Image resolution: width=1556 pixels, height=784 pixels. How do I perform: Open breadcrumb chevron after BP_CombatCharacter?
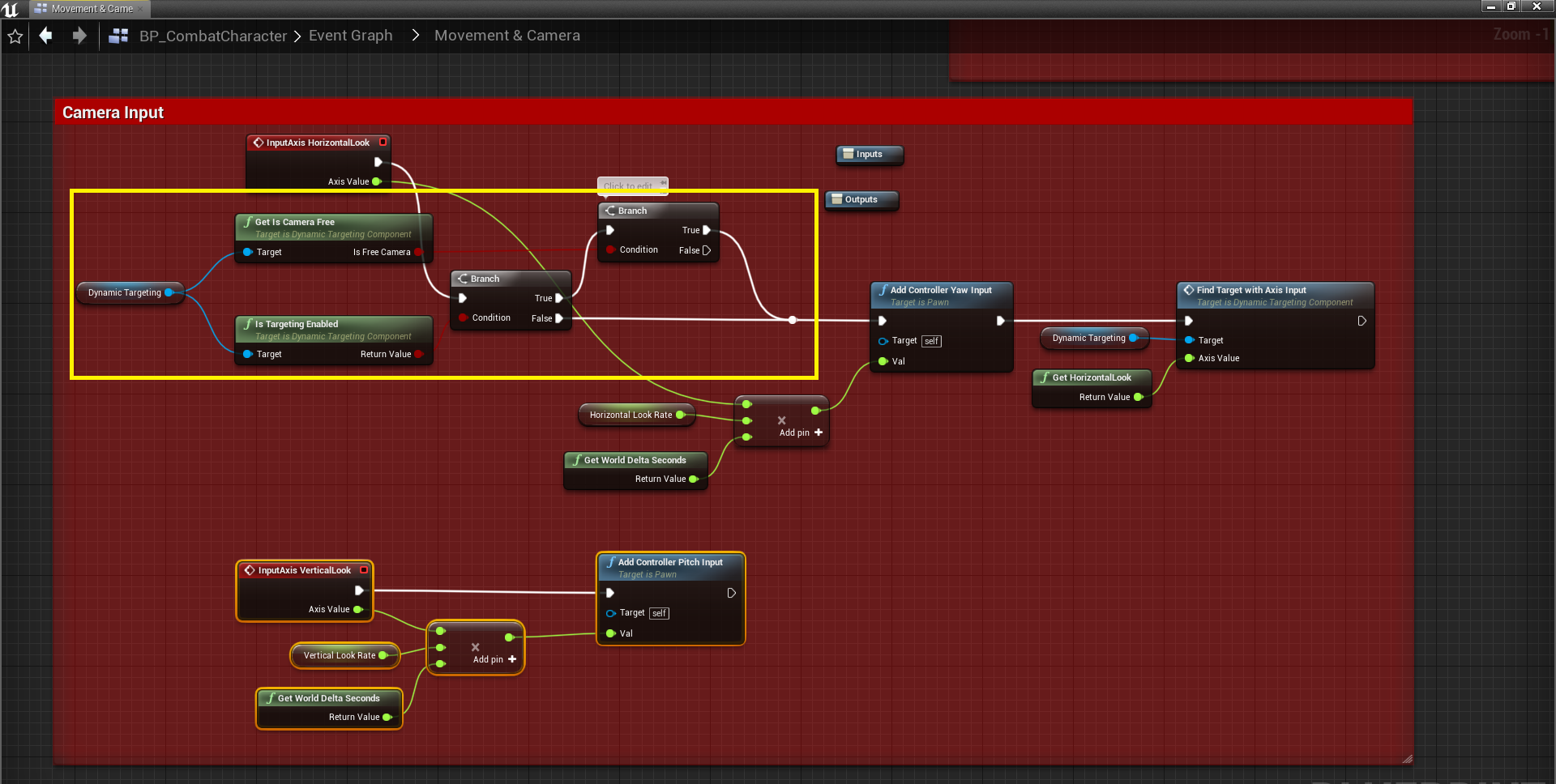point(297,36)
